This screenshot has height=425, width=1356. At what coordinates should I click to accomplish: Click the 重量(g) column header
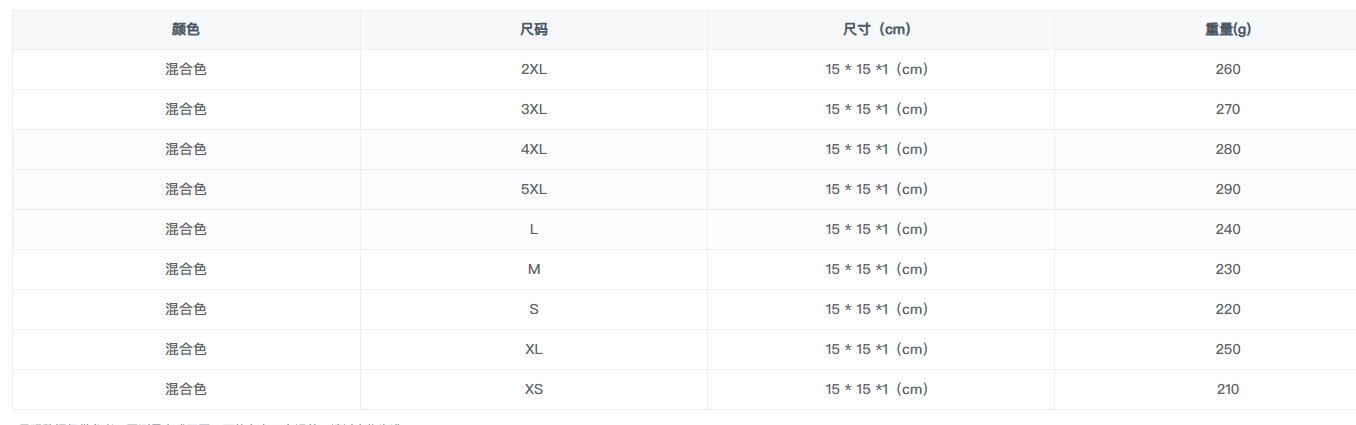tap(1227, 30)
